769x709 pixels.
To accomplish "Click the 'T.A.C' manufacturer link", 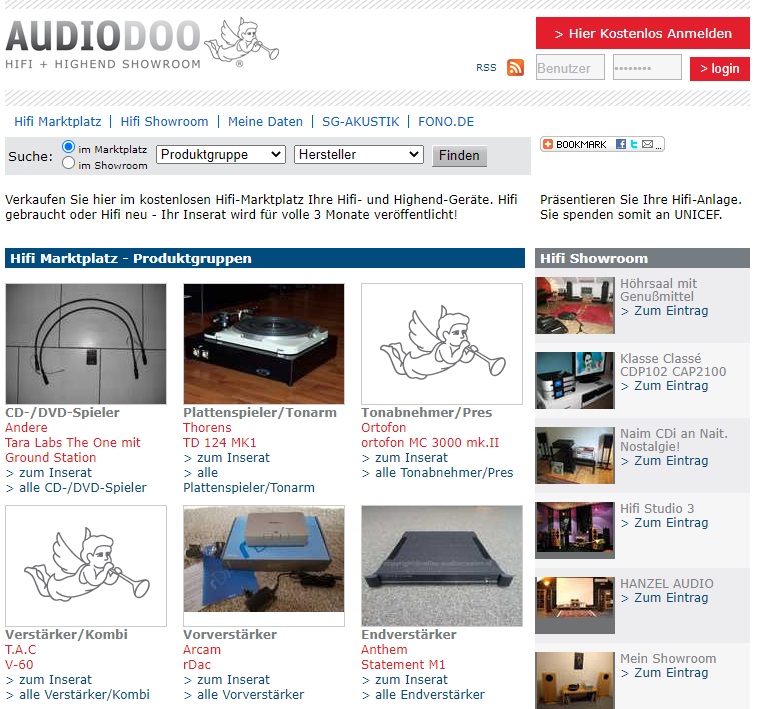I will 21,650.
